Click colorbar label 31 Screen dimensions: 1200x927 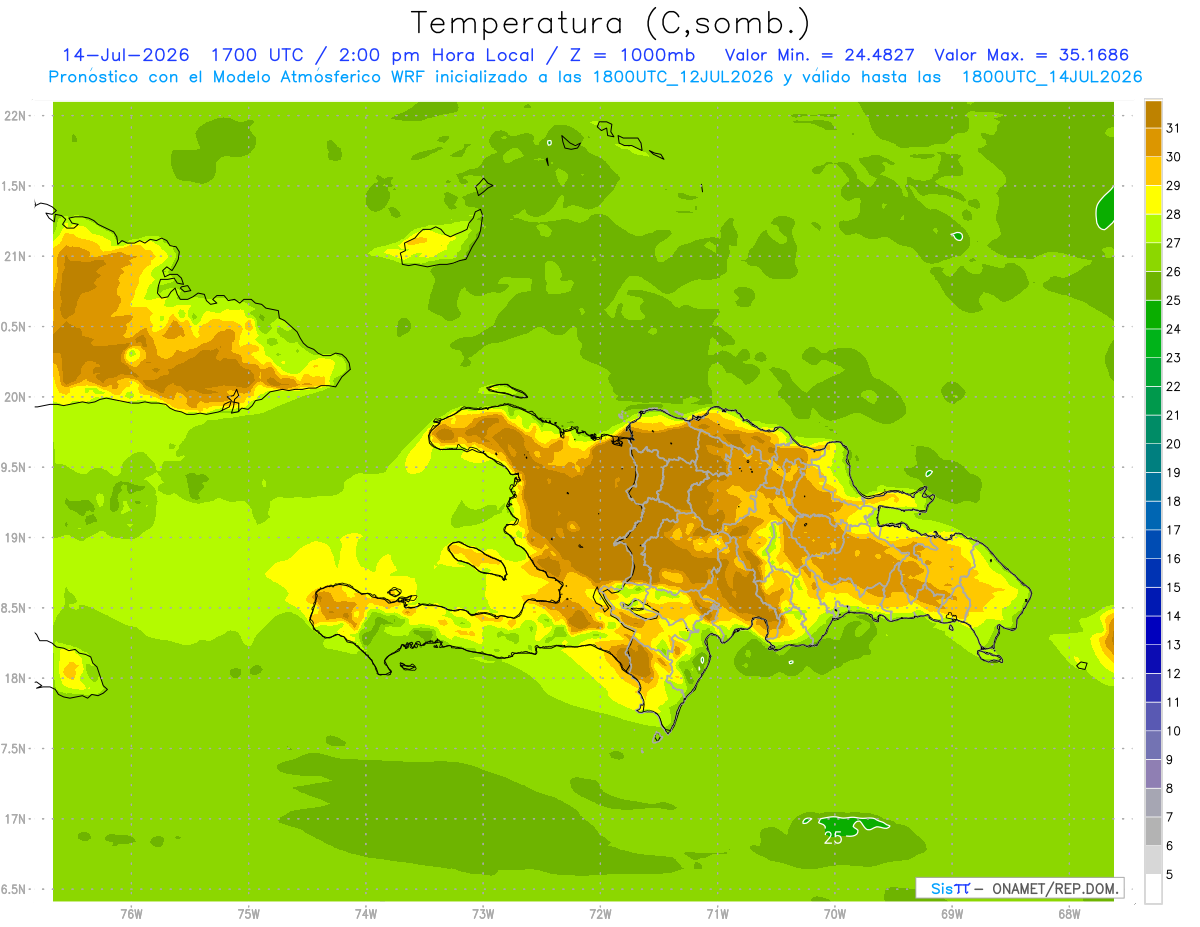[1174, 128]
